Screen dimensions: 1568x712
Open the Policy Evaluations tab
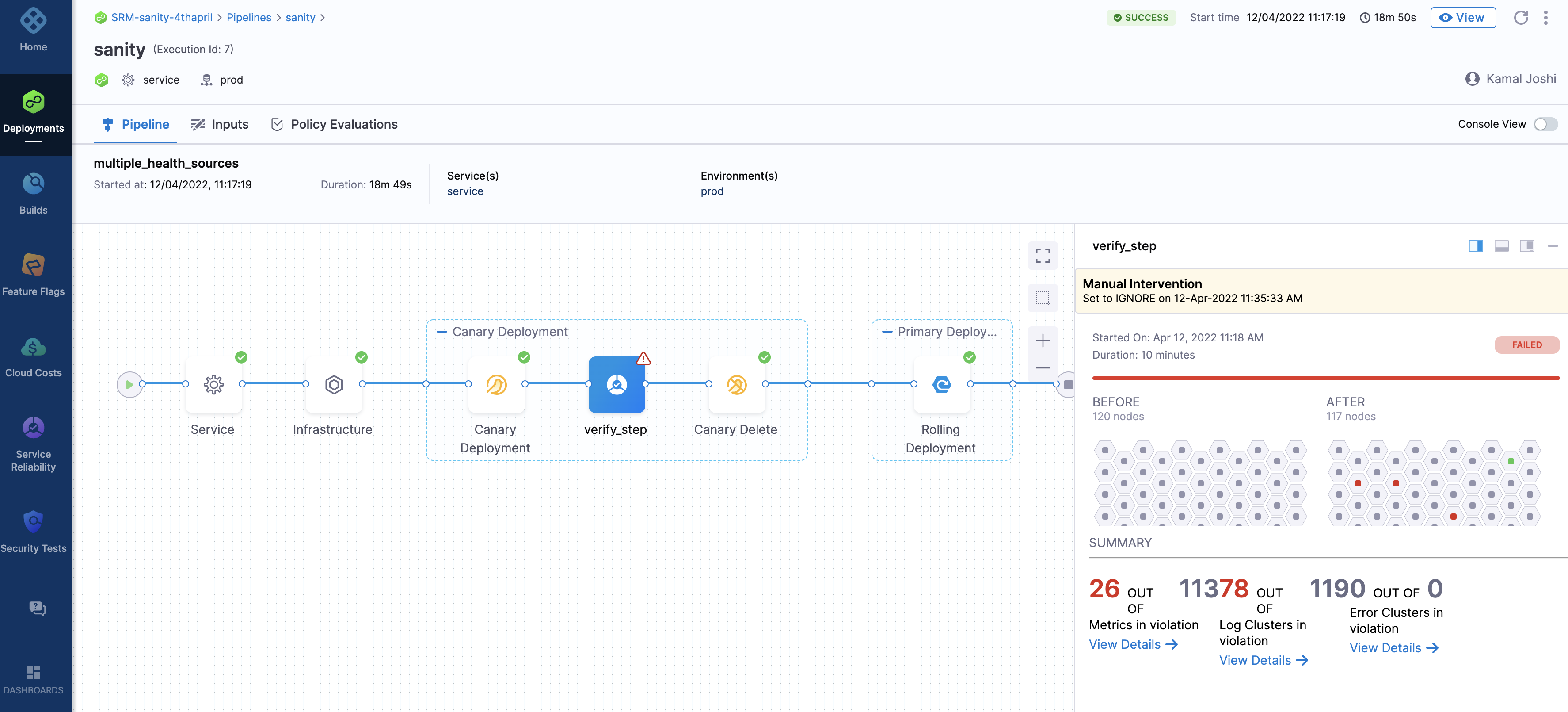click(x=334, y=124)
